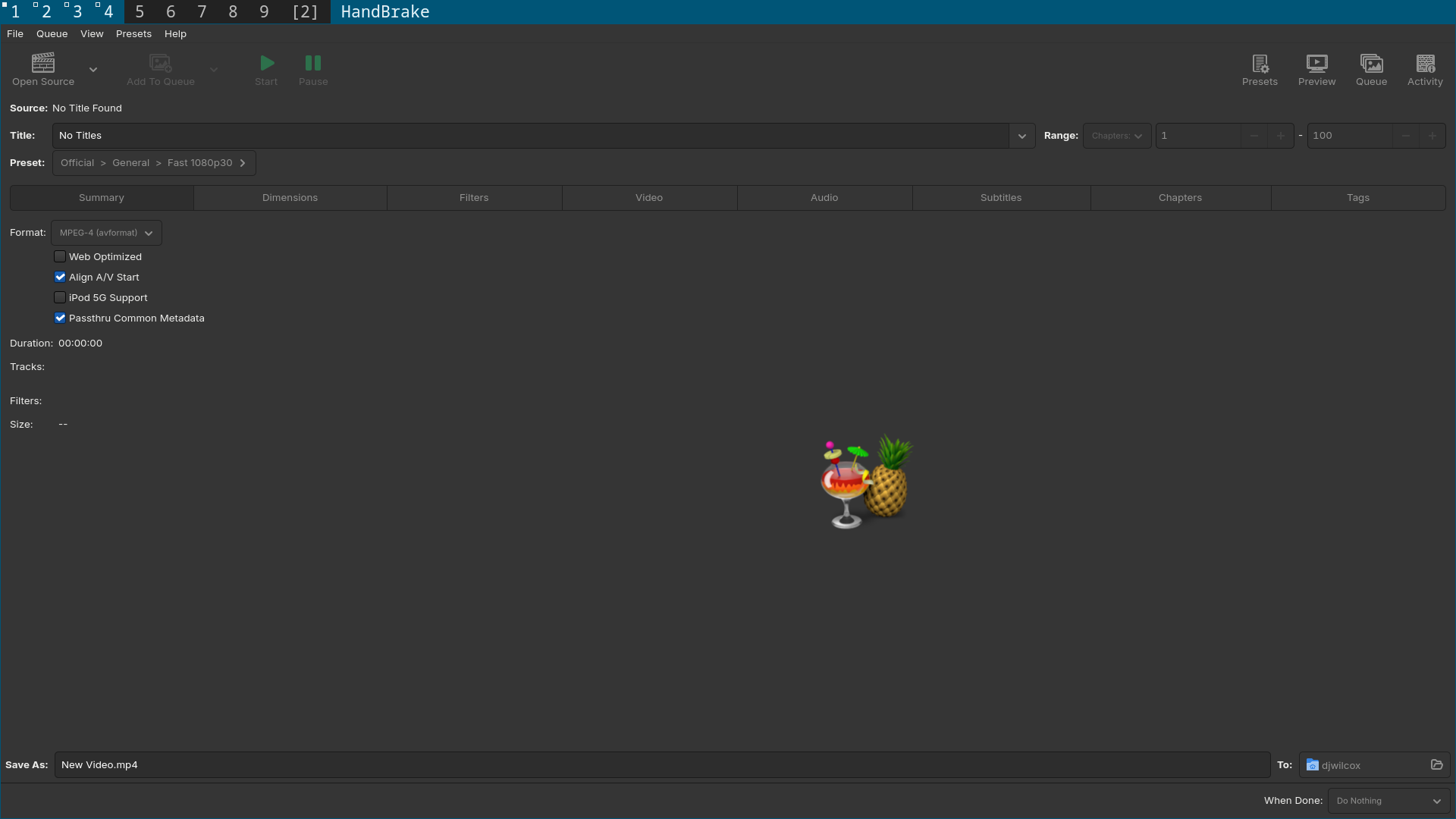
Task: Expand the Open Source dropdown arrow
Action: click(x=93, y=70)
